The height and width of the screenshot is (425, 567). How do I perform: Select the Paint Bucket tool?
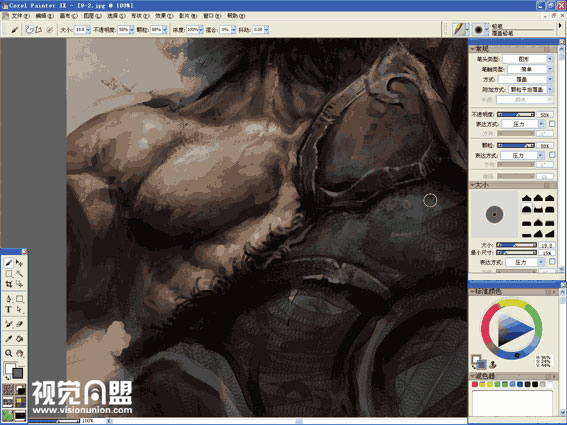[20, 339]
